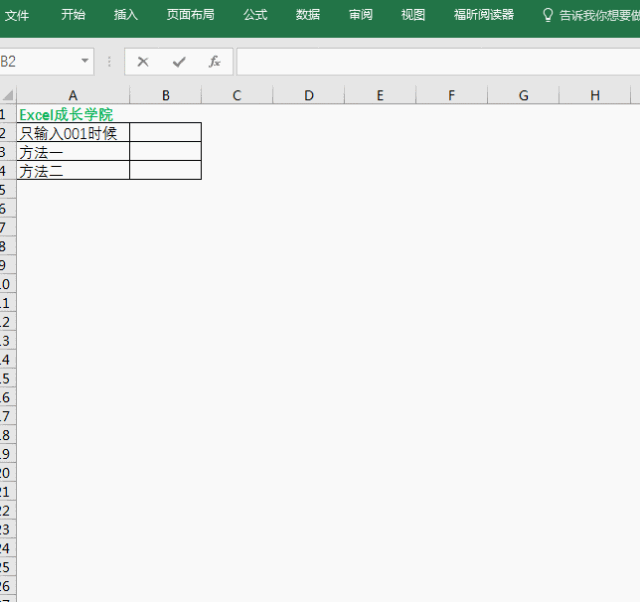Select cell containing 方法一
The image size is (640, 602).
point(73,151)
